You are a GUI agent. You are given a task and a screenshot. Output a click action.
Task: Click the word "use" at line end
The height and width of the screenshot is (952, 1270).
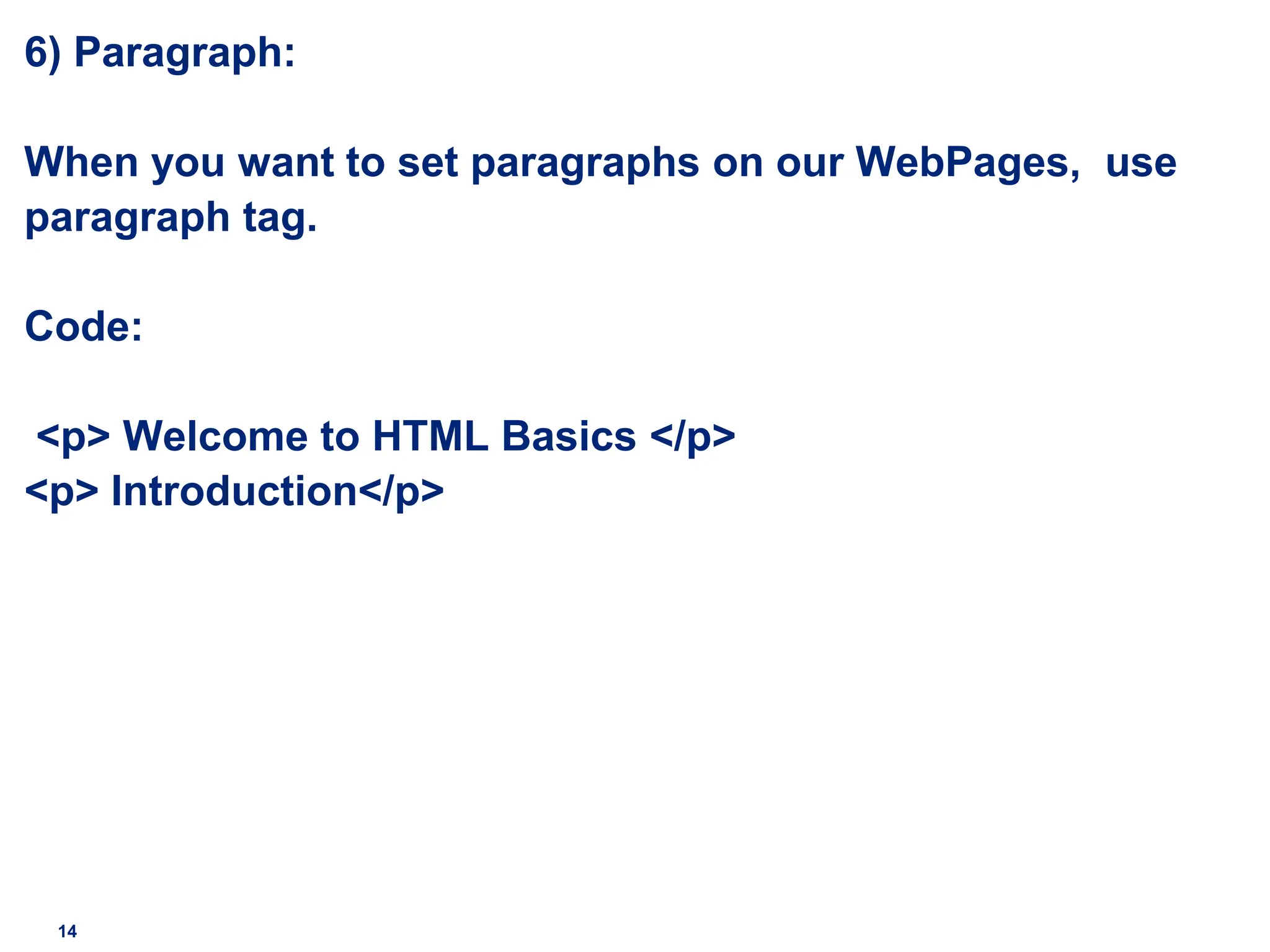click(1140, 162)
